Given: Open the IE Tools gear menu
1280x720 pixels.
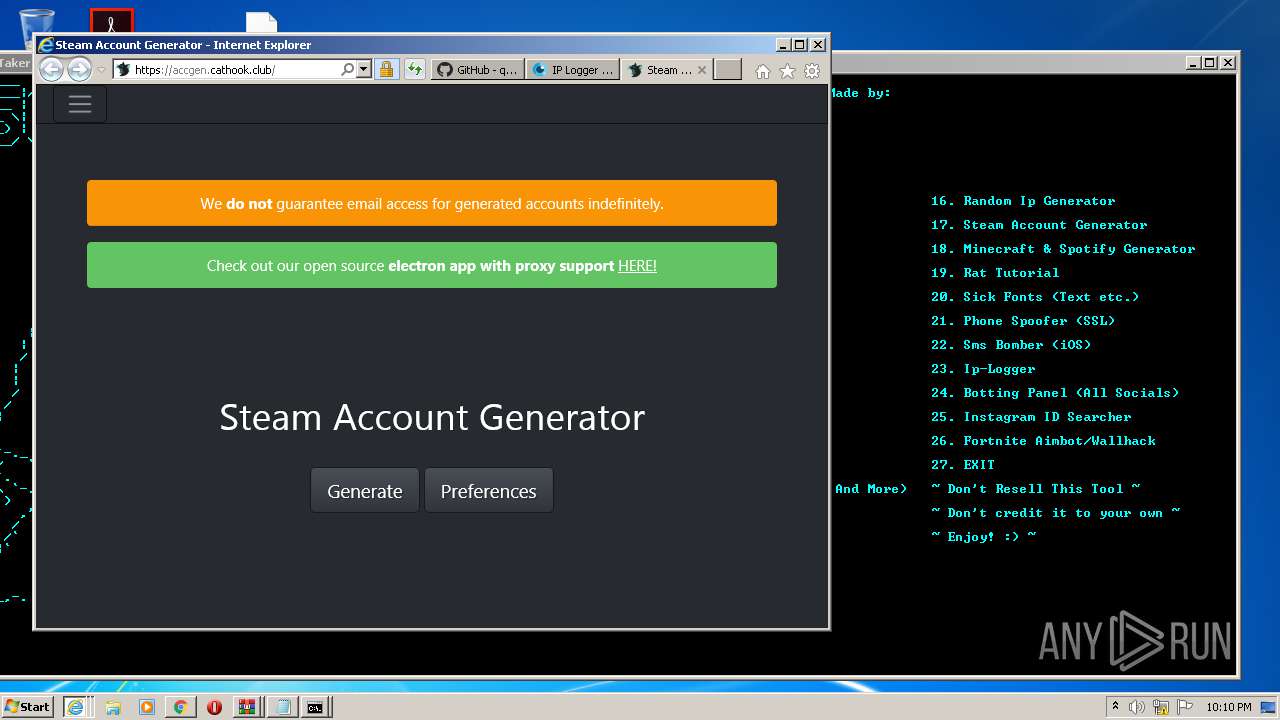Looking at the screenshot, I should [812, 71].
